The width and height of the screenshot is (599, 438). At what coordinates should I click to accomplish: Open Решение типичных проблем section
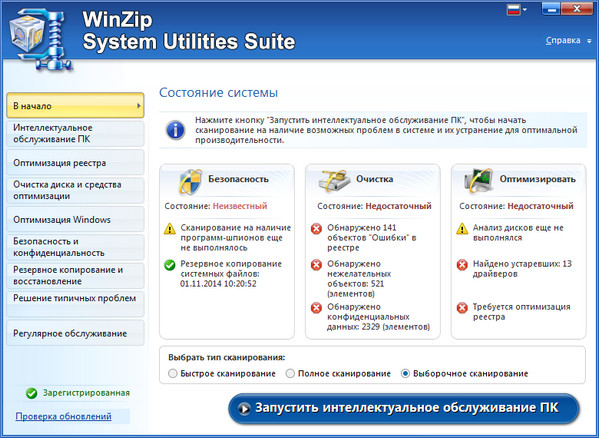click(x=75, y=304)
